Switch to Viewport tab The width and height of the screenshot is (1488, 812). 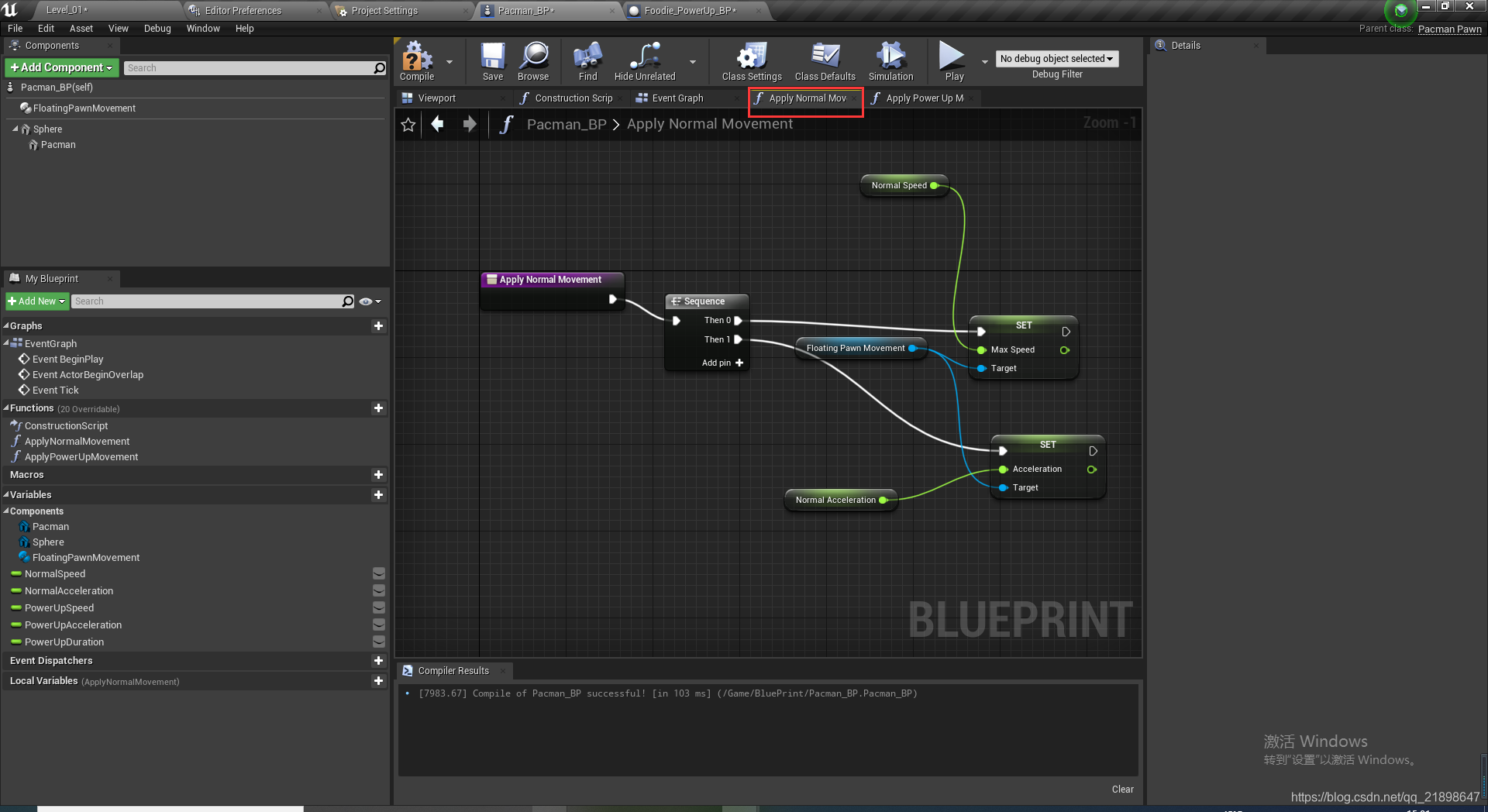(437, 98)
